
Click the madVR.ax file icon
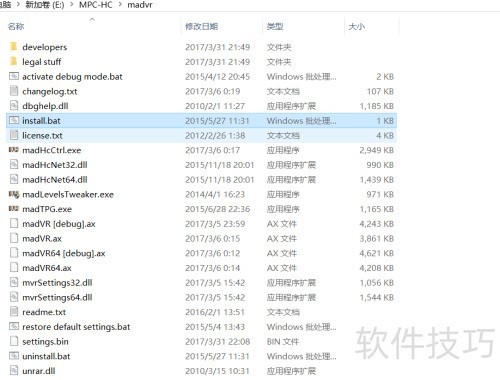[14, 238]
